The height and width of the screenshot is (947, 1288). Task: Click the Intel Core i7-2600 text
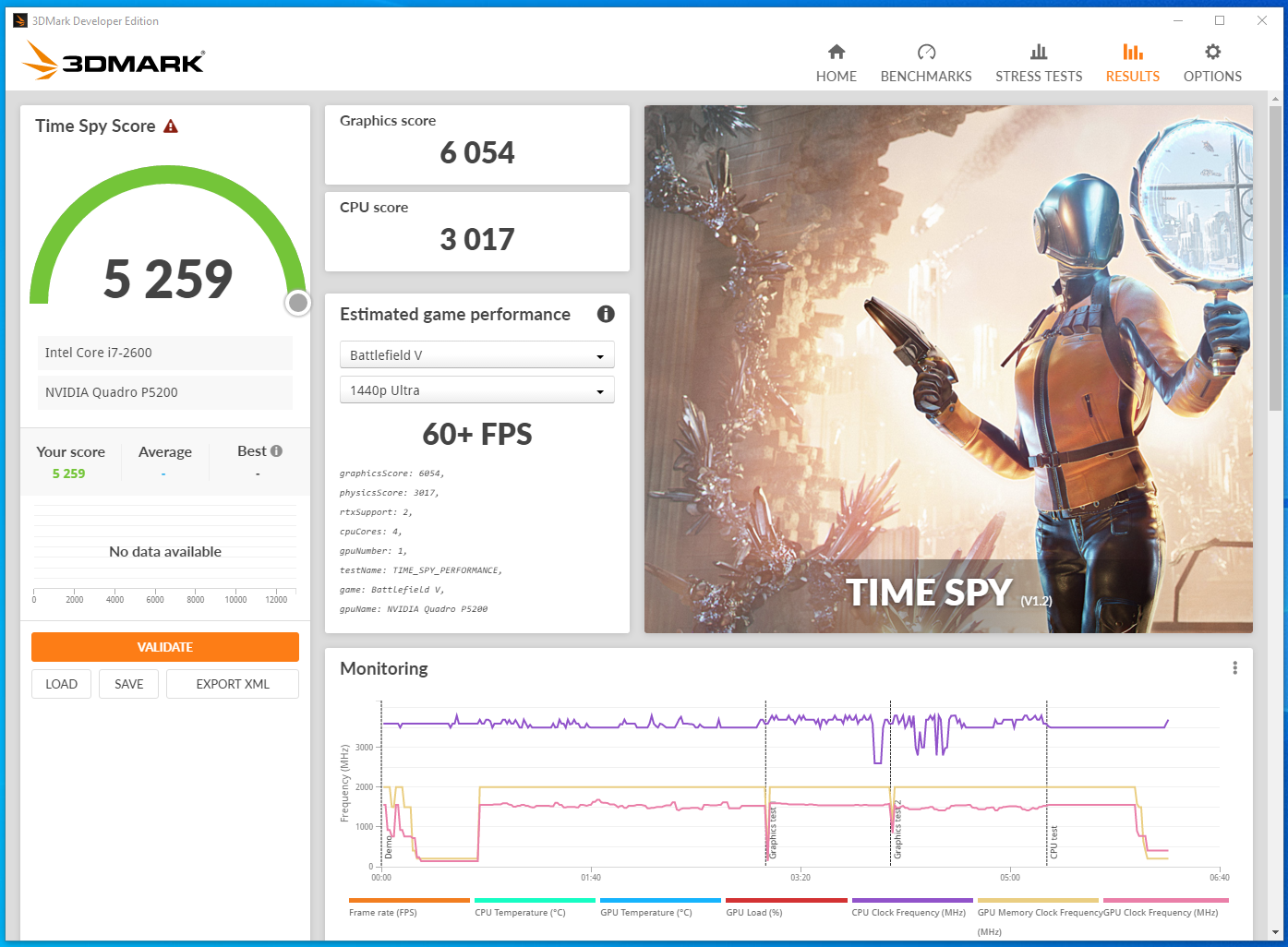[x=99, y=353]
